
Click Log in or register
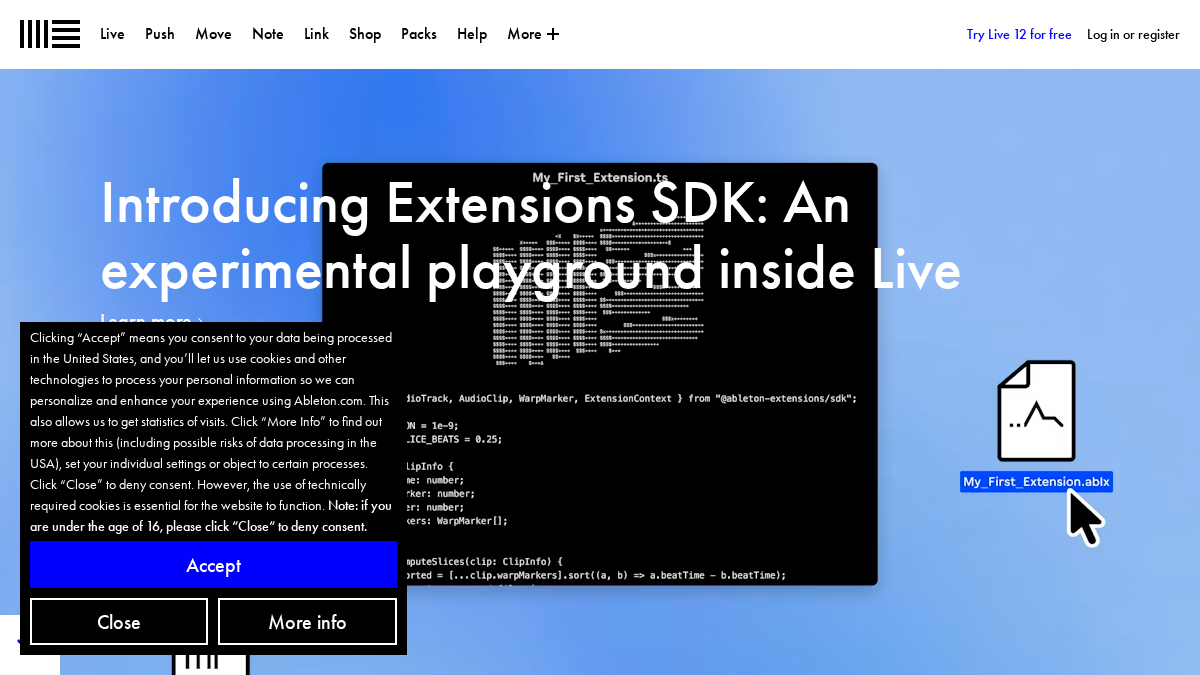click(1133, 34)
